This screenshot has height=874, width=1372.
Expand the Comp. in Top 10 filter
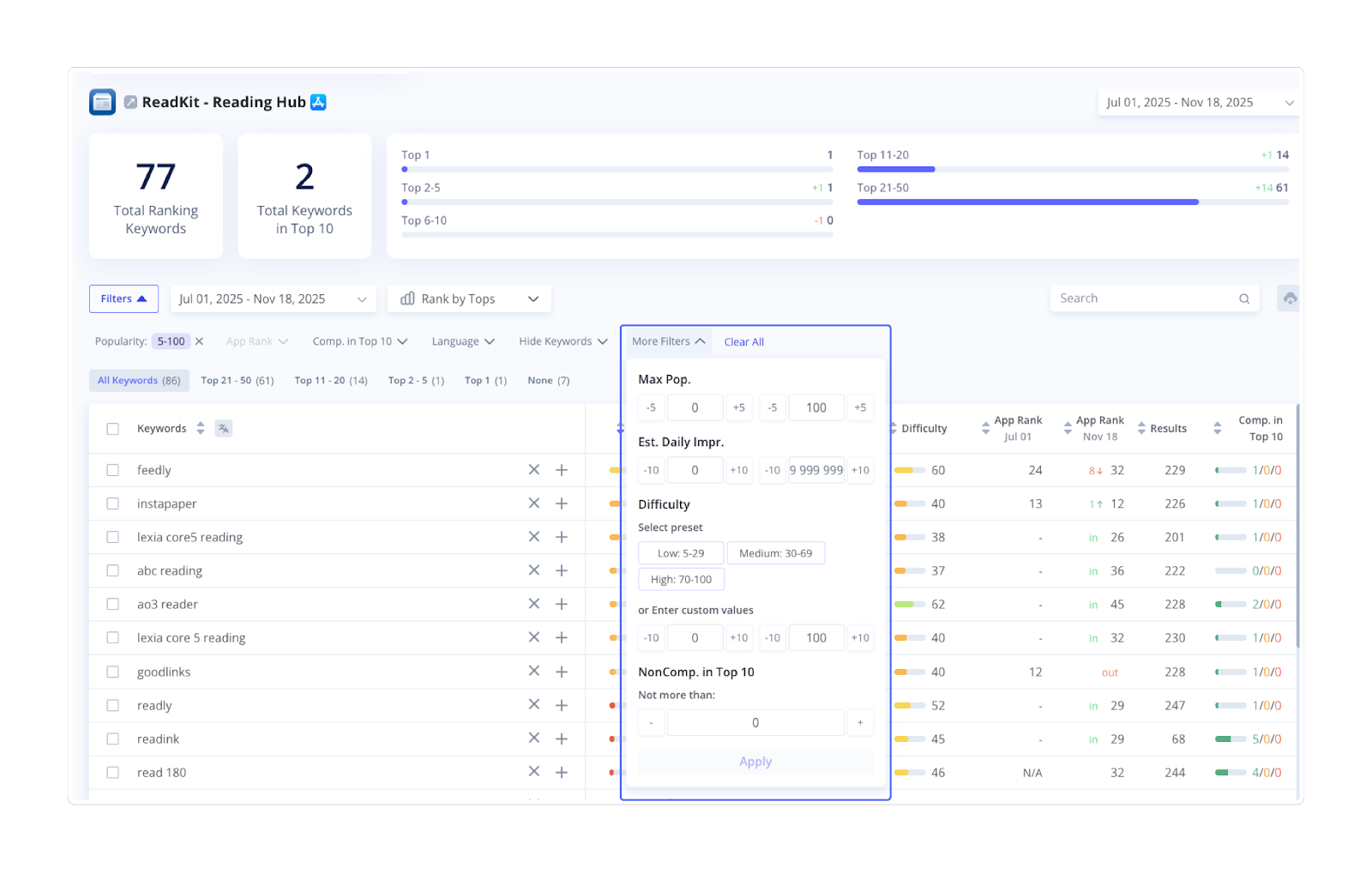click(x=360, y=341)
